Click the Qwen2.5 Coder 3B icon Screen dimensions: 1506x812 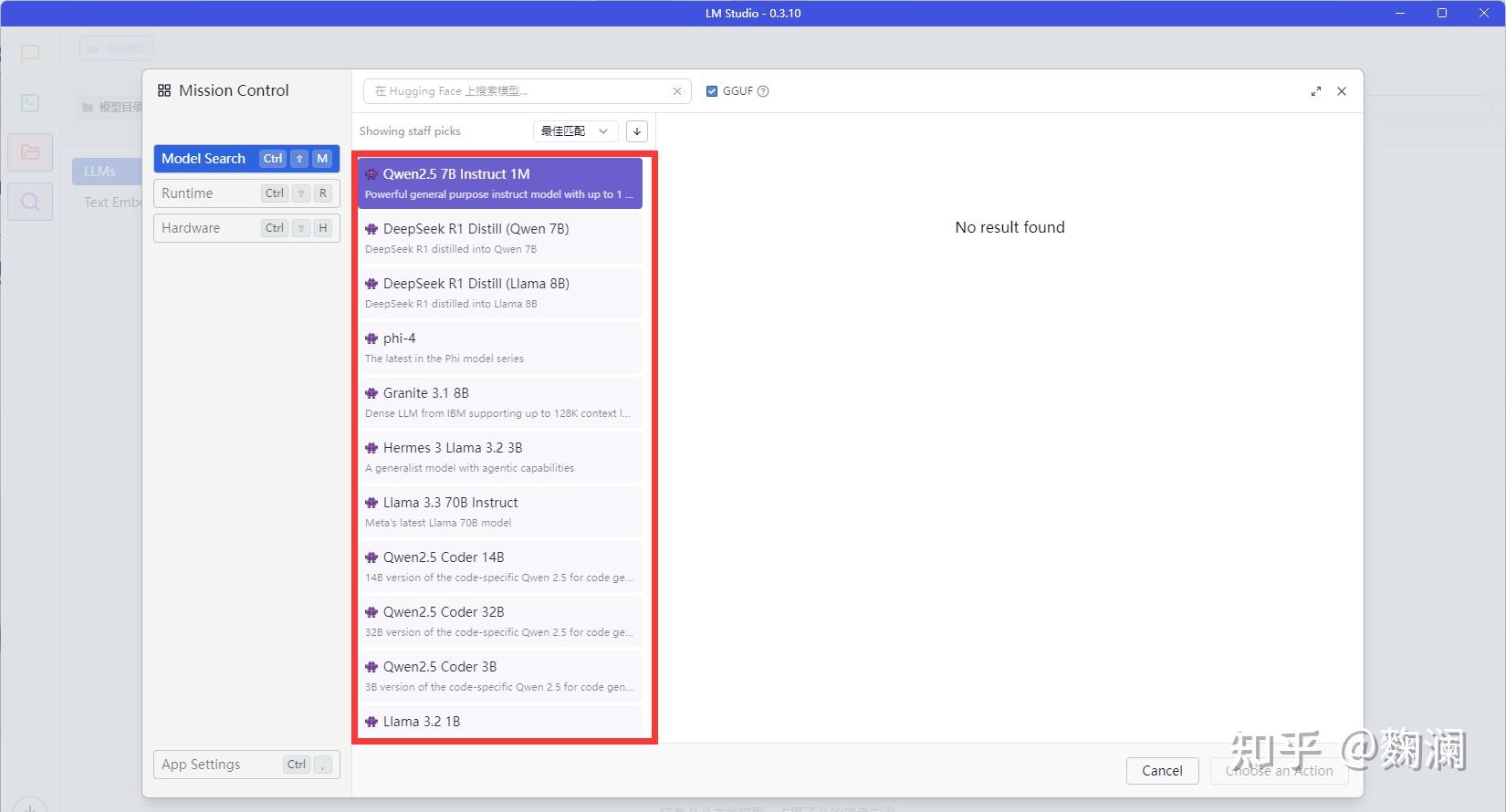(371, 667)
